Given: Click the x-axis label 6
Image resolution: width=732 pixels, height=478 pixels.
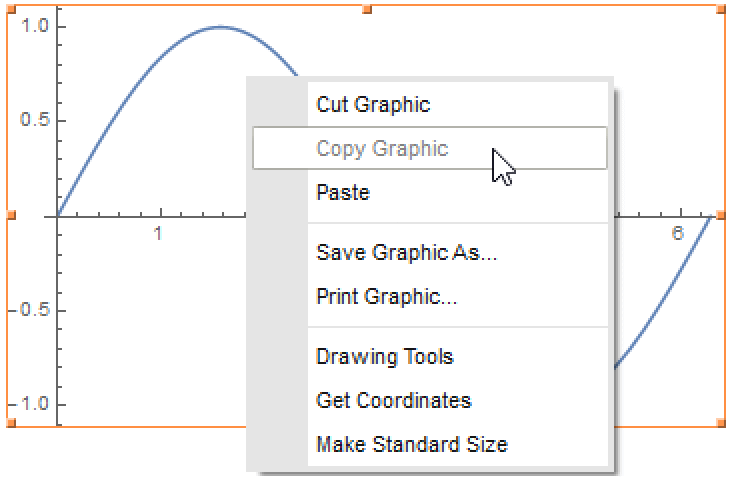Looking at the screenshot, I should [x=677, y=233].
